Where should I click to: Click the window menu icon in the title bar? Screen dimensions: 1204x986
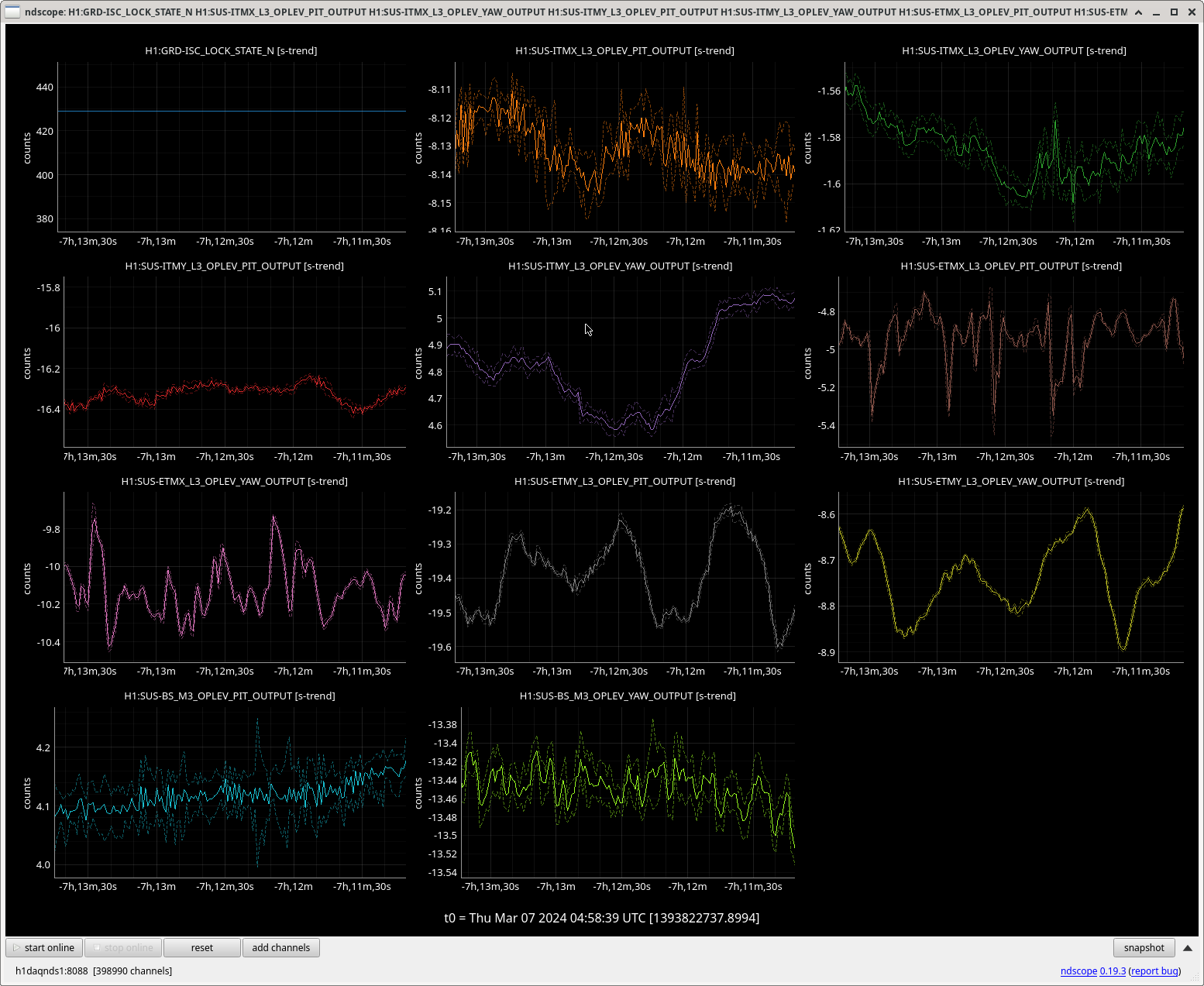pyautogui.click(x=12, y=12)
